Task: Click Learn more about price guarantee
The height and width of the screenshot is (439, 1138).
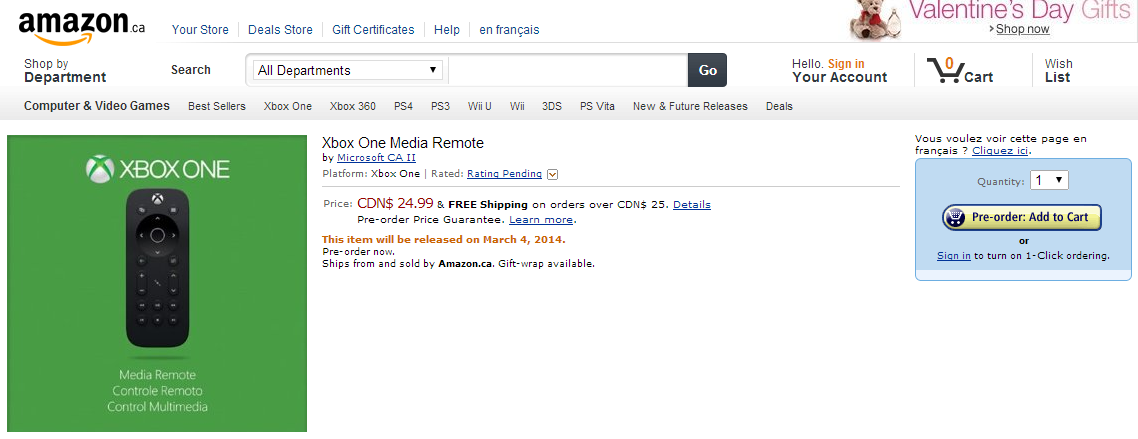Action: [541, 219]
